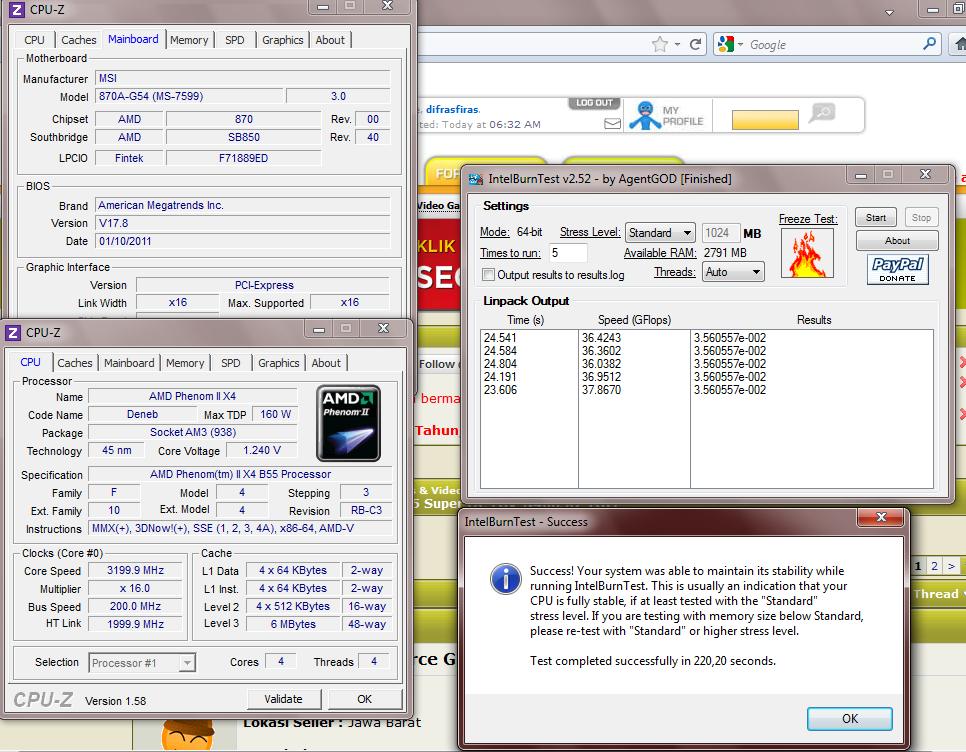Click the Level 3 cache value 6 MBytes
The width and height of the screenshot is (966, 752).
[293, 624]
